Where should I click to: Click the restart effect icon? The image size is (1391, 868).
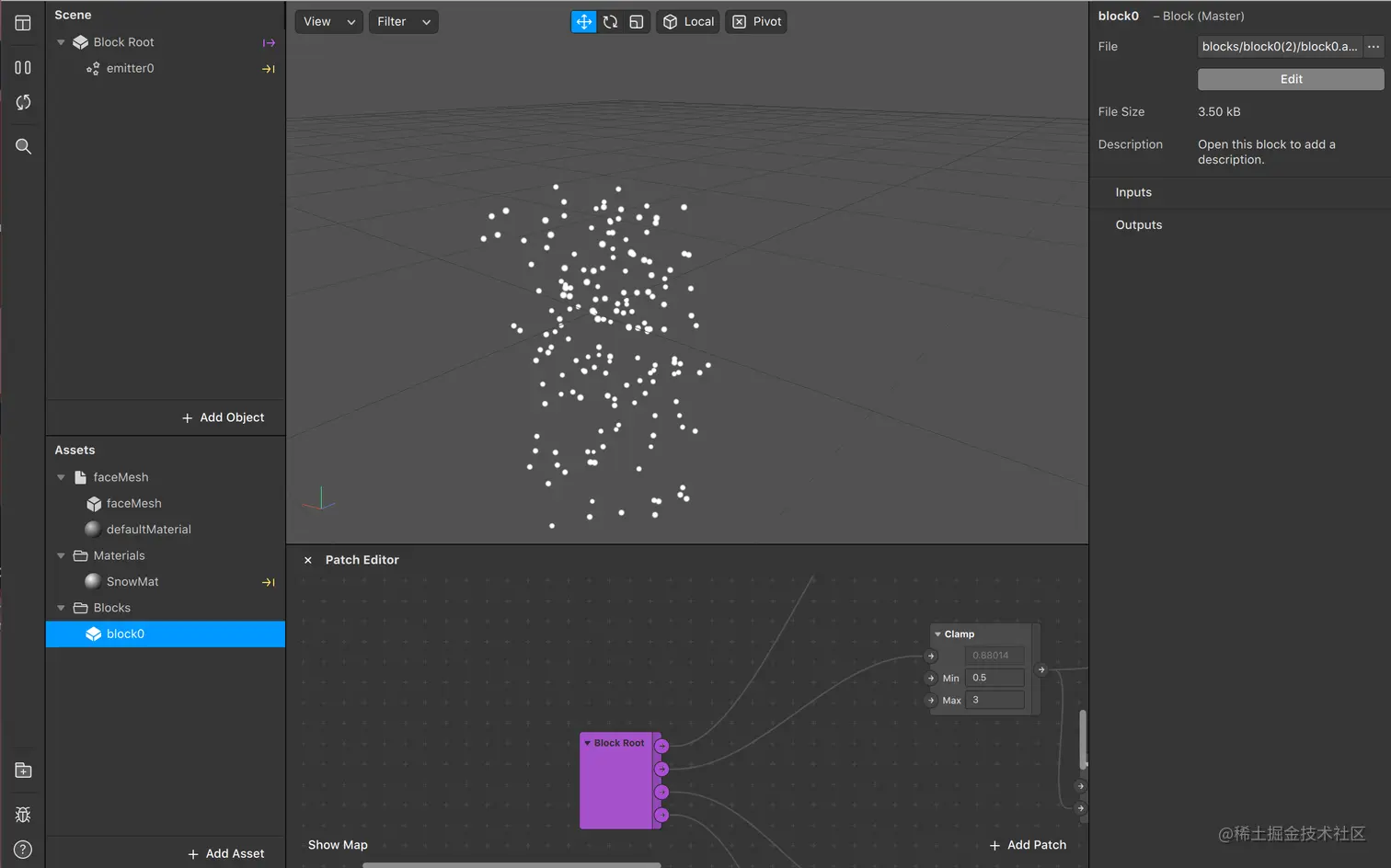[x=23, y=102]
